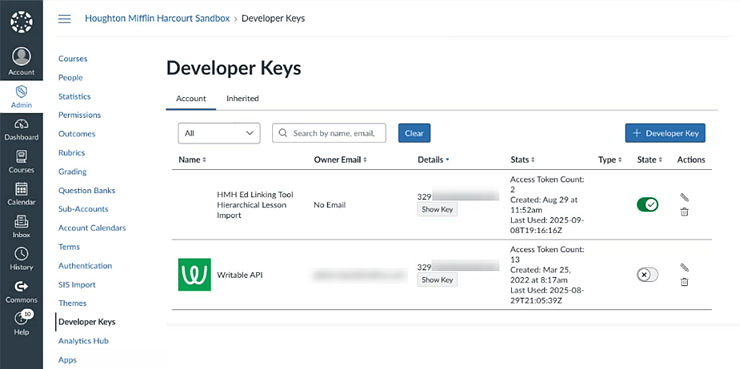Open Question Banks in the admin sidebar
This screenshot has height=369, width=740.
(86, 191)
